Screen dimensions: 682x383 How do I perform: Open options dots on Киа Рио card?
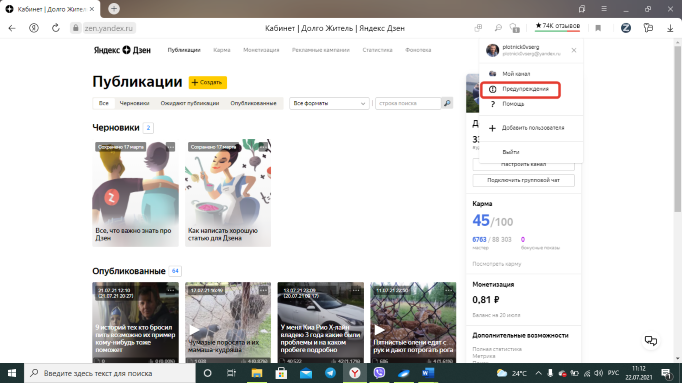coord(356,290)
